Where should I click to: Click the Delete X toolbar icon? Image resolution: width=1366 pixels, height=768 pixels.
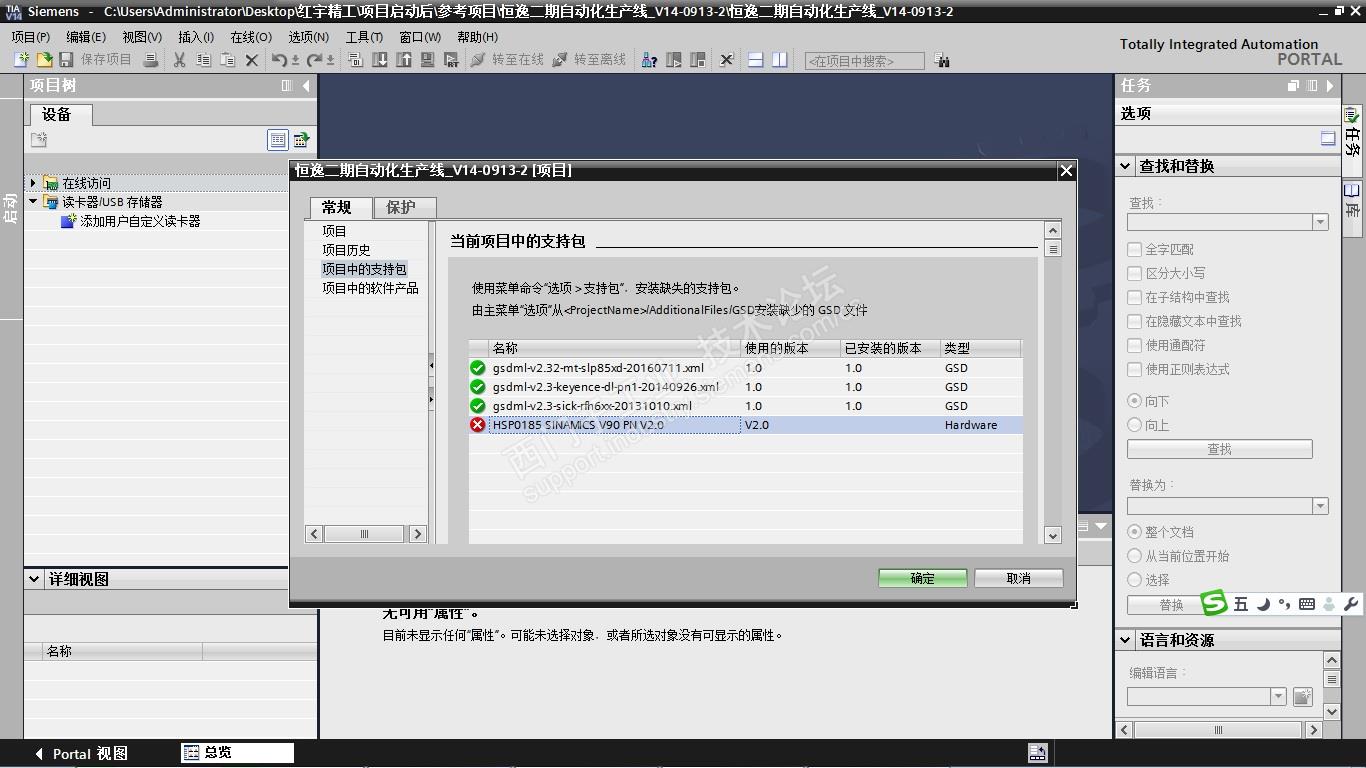252,60
